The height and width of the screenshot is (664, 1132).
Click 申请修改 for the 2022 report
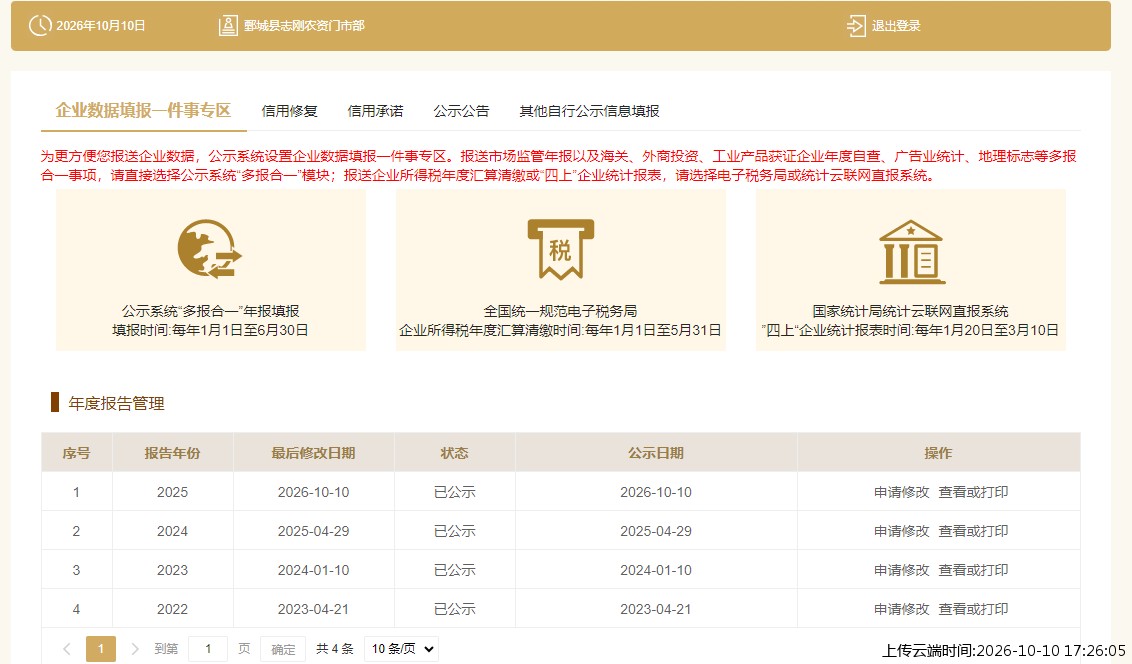[902, 609]
